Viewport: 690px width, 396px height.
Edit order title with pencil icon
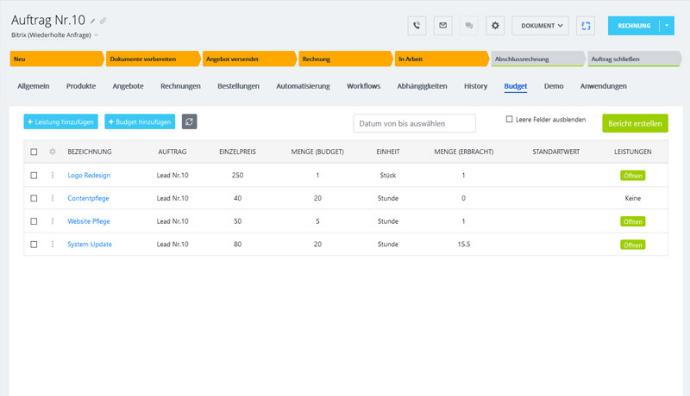[x=93, y=21]
